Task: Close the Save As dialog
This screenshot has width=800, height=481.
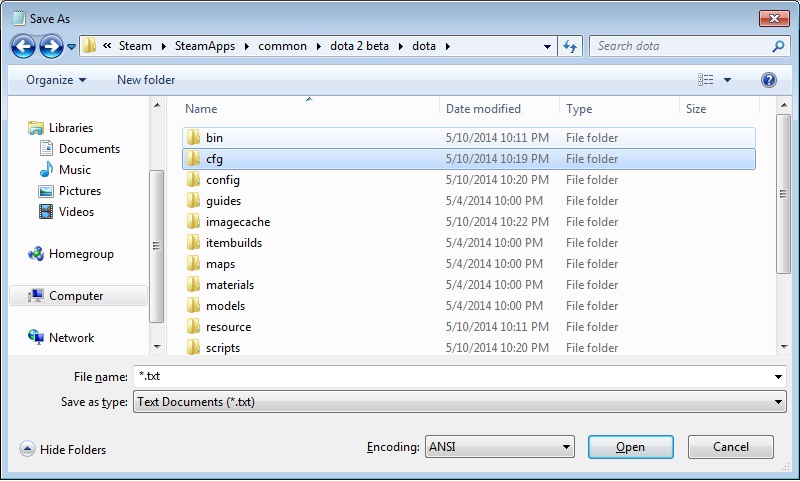Action: pos(774,18)
